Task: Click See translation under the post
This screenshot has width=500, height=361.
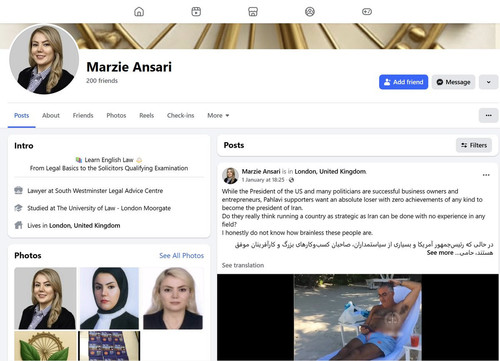Action: 243,265
